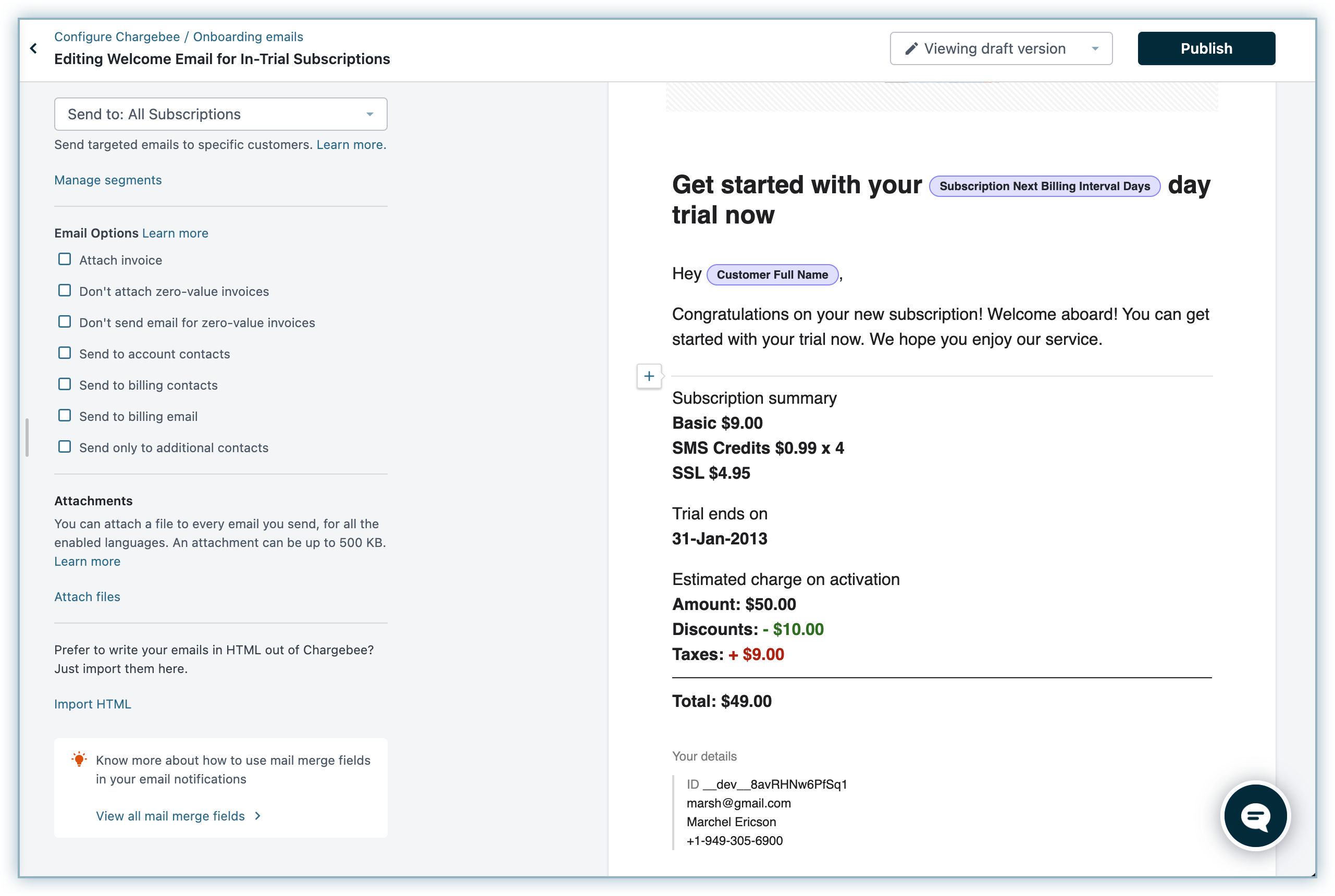Open the chat support bubble

[x=1255, y=816]
